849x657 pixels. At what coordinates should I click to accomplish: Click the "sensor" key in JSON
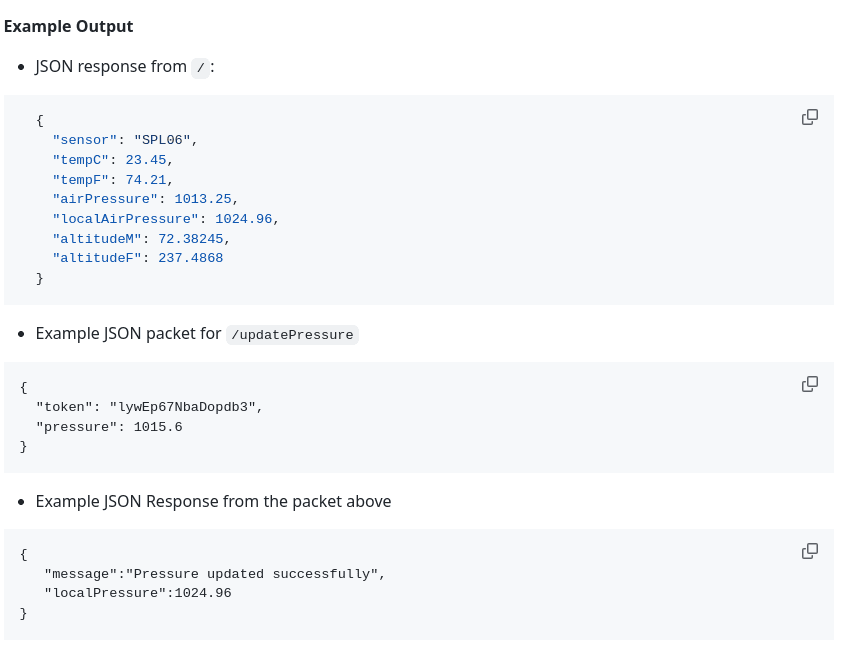85,140
